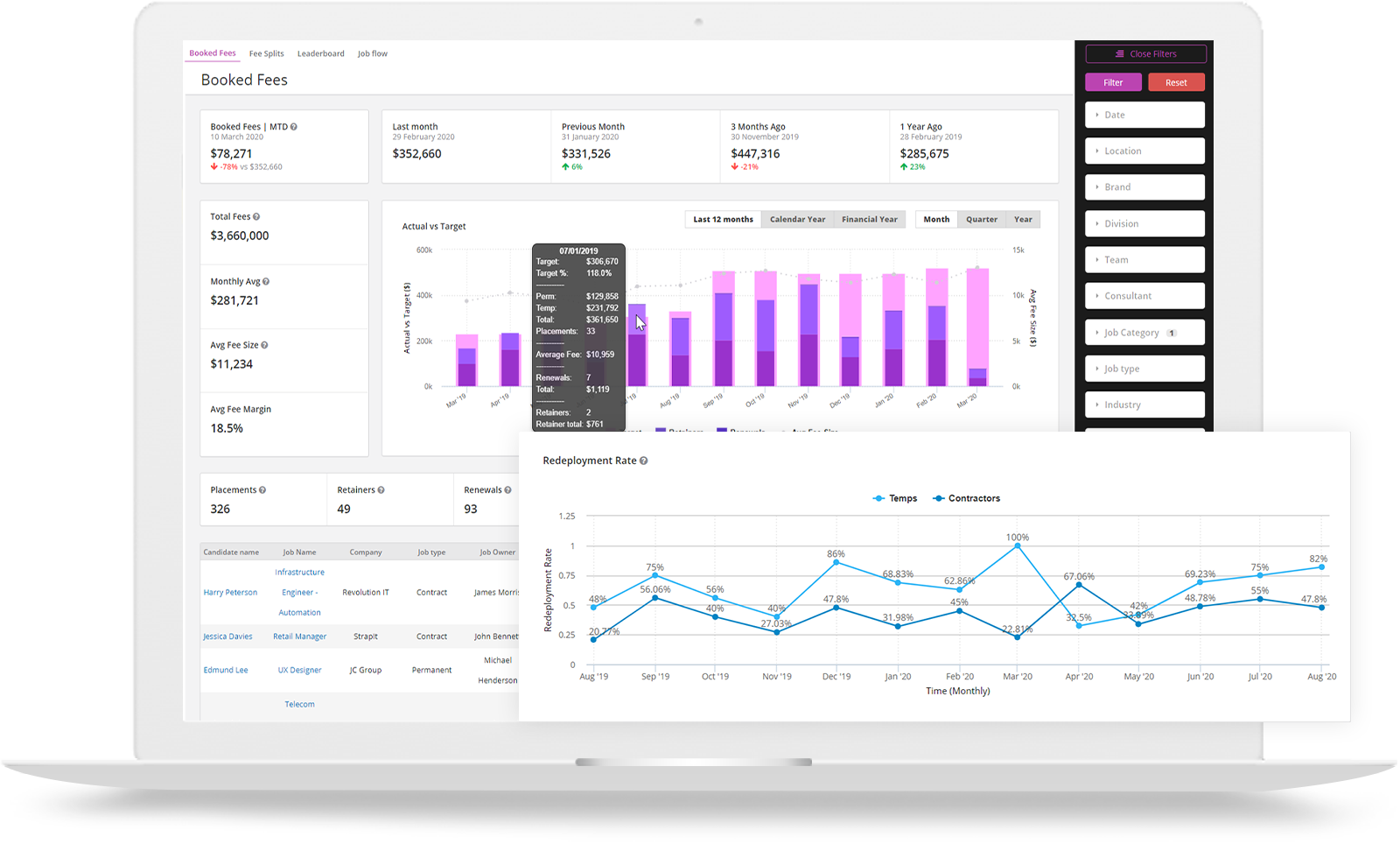Click the Job Category filter count badge

[1172, 333]
